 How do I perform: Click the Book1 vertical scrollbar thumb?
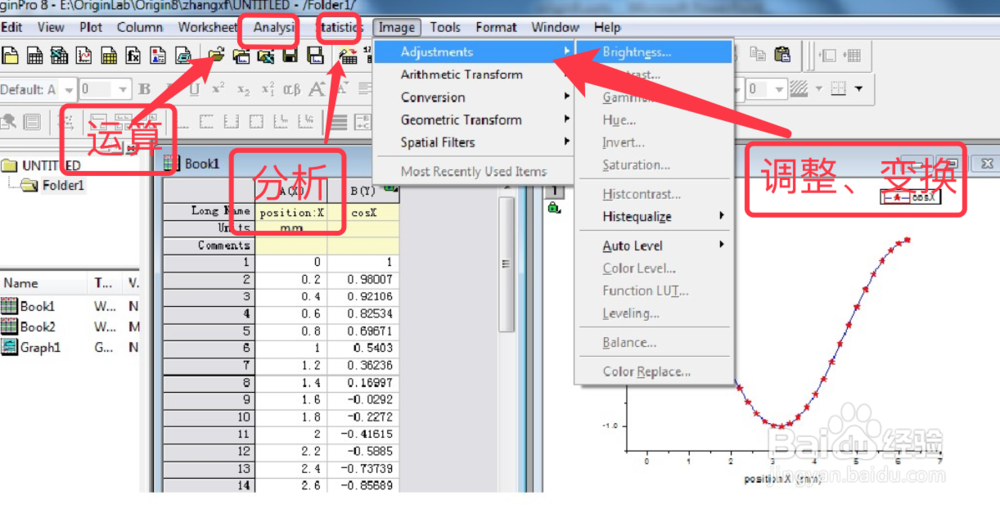[x=506, y=263]
